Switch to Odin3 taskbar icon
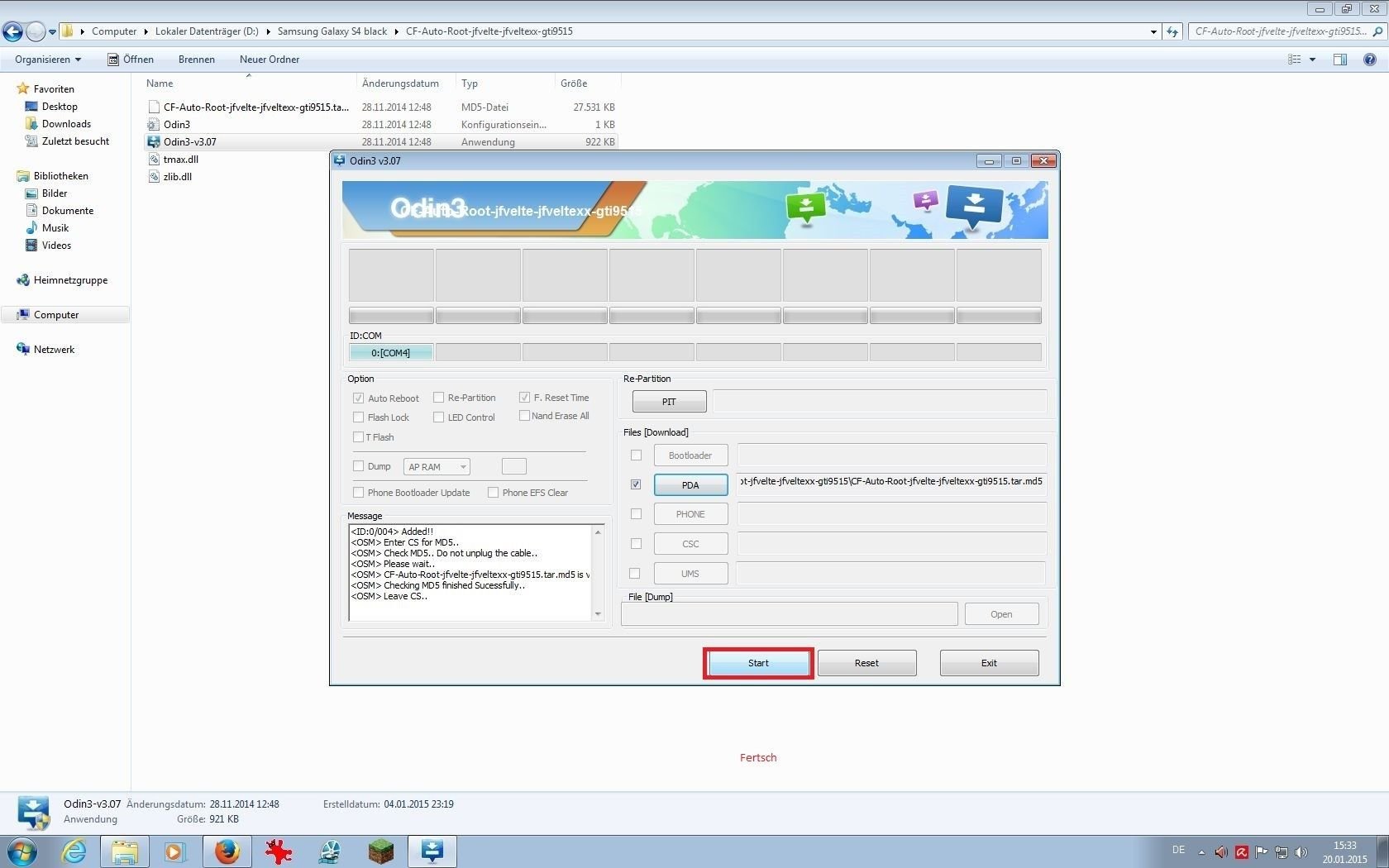 (432, 851)
